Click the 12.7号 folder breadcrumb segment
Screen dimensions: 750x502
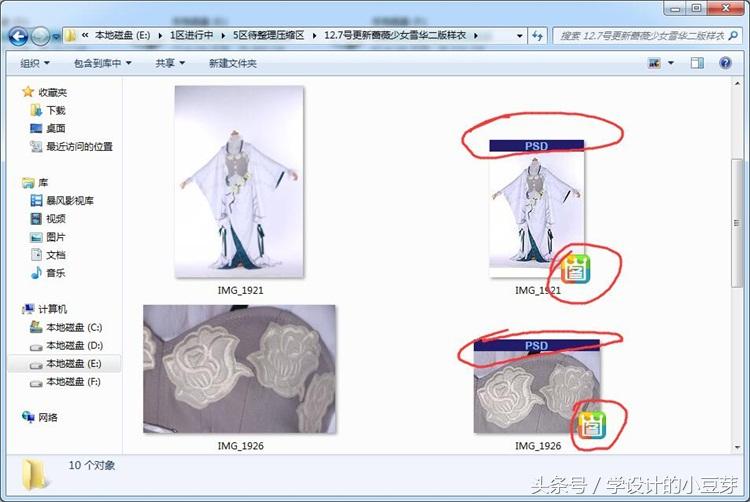point(395,35)
